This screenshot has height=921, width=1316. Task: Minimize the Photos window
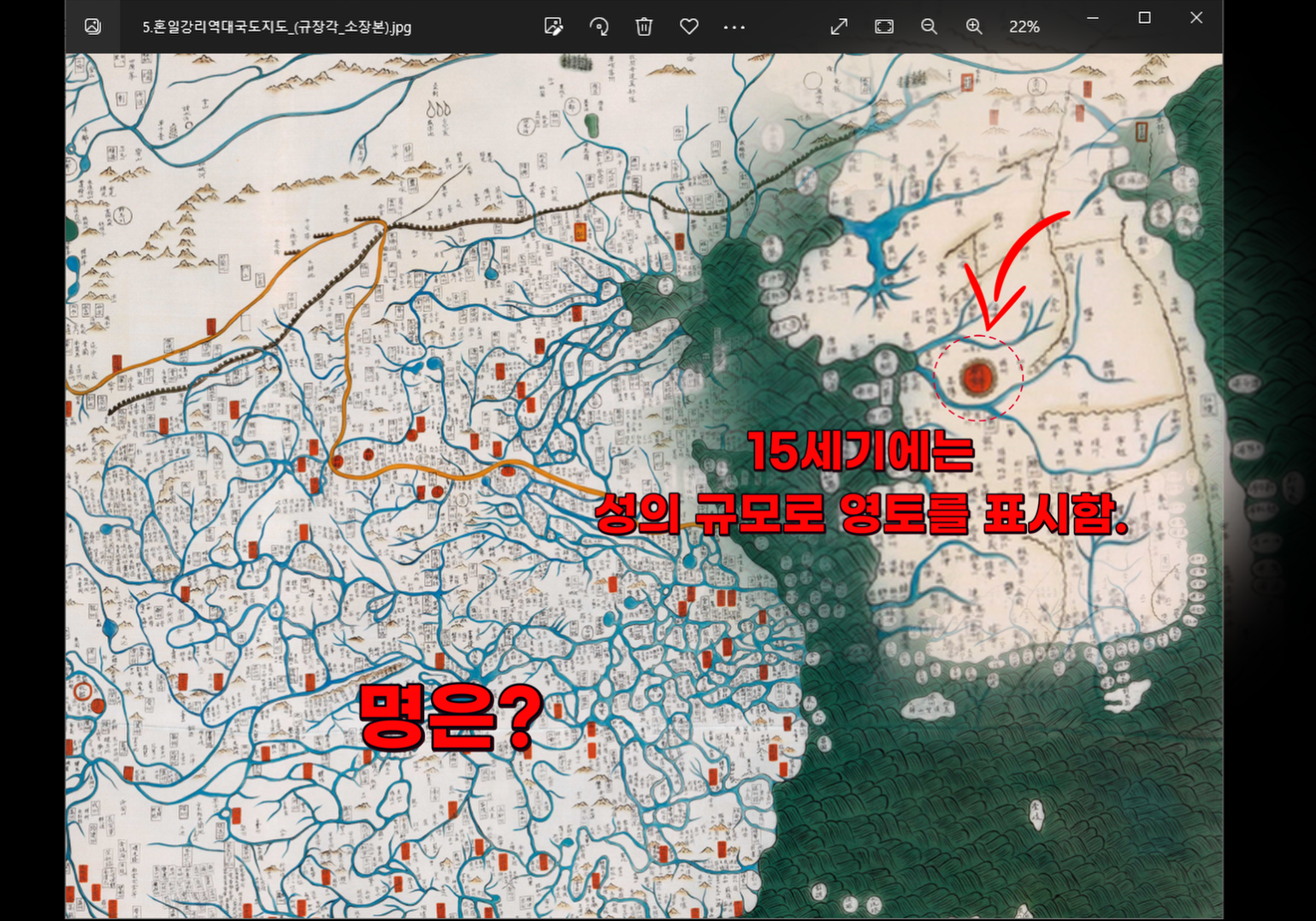[1093, 18]
